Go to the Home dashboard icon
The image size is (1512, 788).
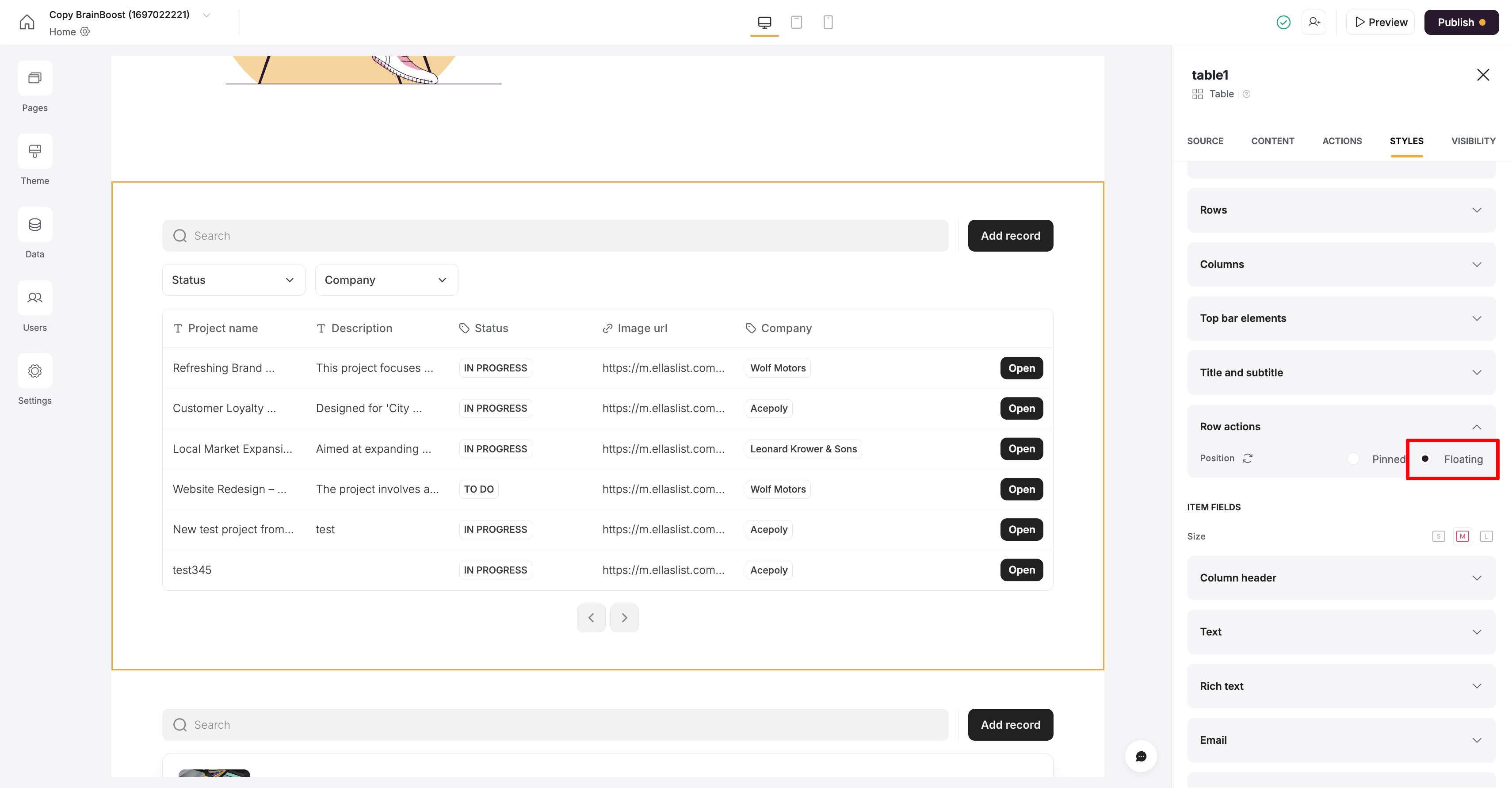[x=27, y=22]
